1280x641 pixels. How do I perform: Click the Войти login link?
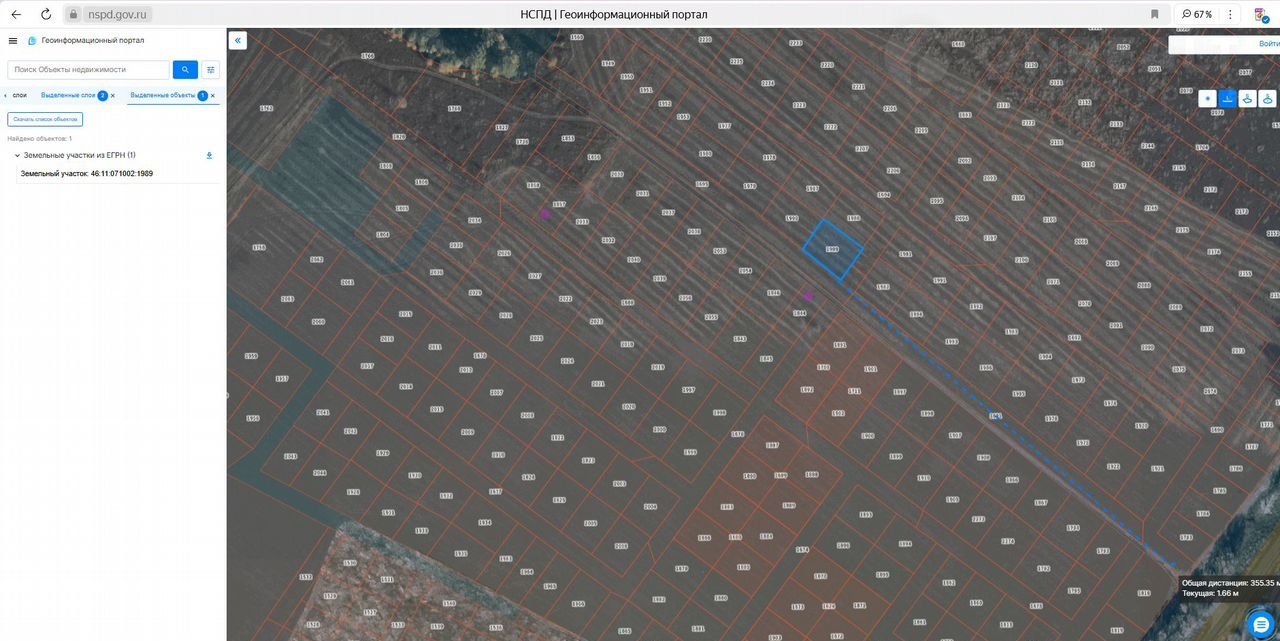point(1268,44)
